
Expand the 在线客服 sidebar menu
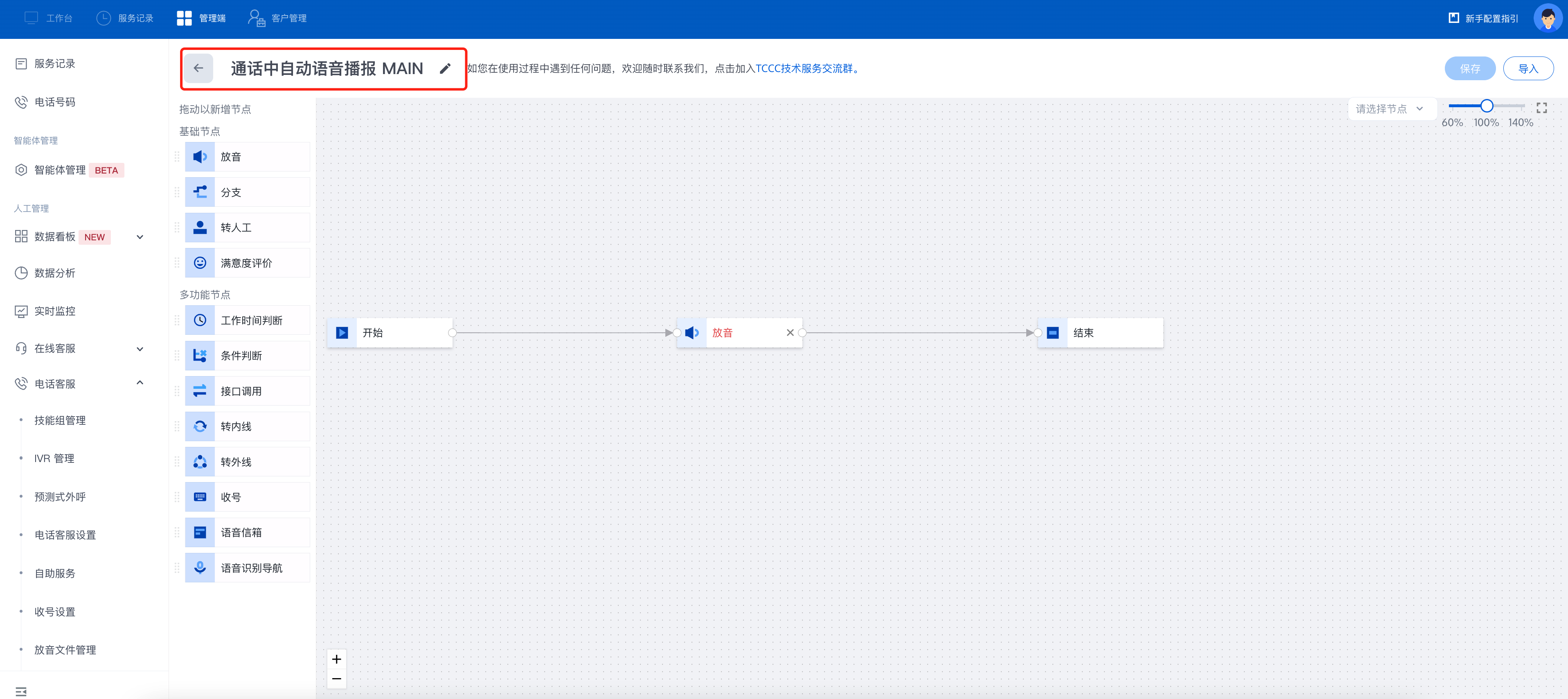pos(140,349)
